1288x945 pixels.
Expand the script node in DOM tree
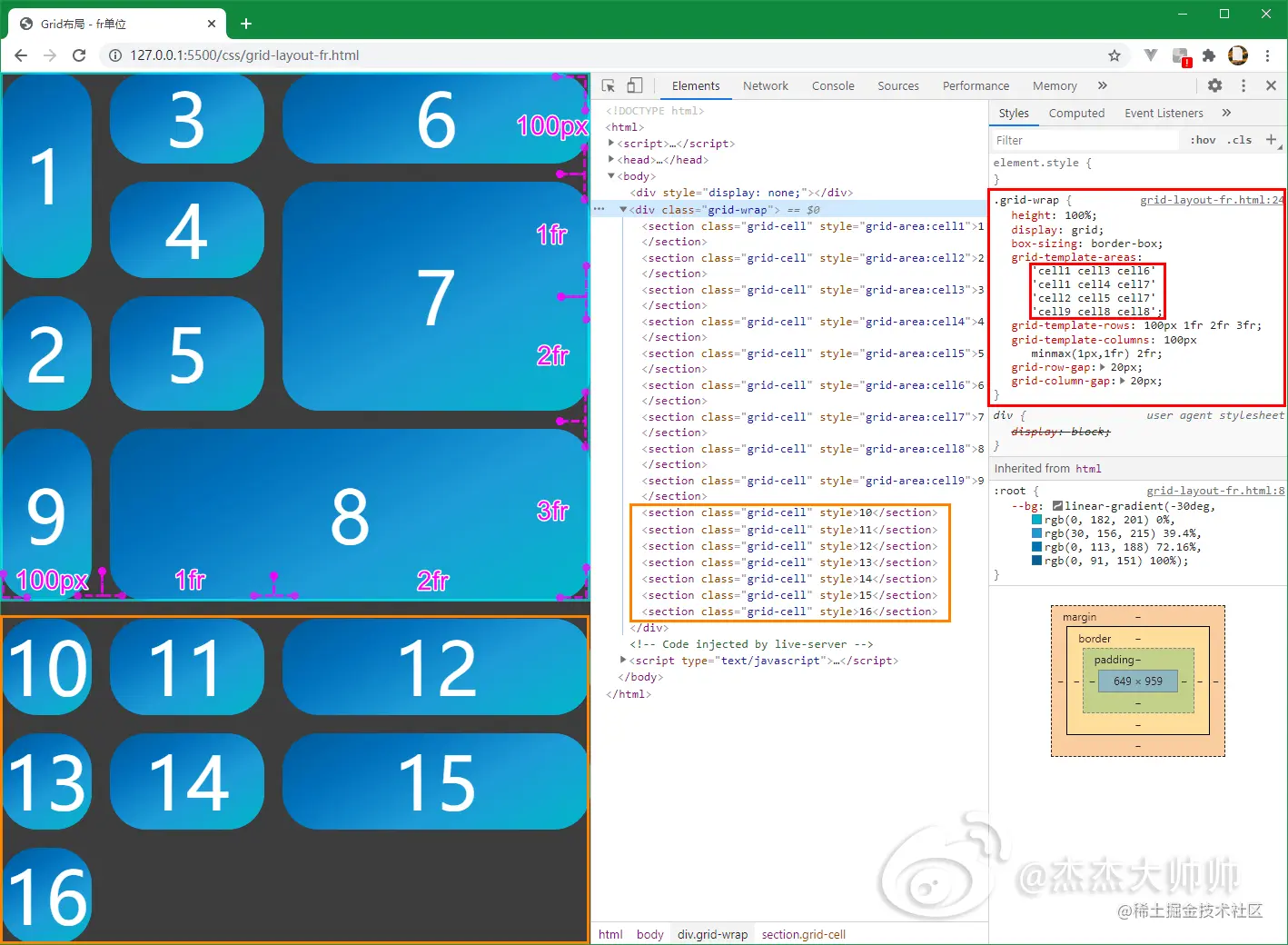[611, 143]
